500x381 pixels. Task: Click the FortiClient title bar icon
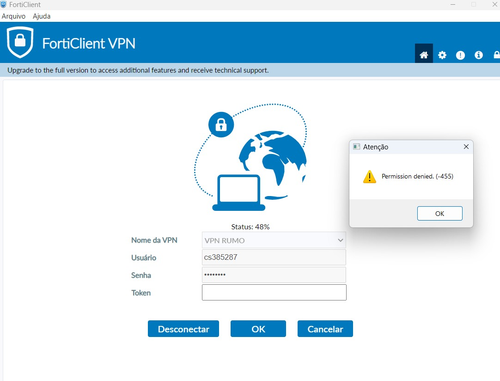(3, 4)
